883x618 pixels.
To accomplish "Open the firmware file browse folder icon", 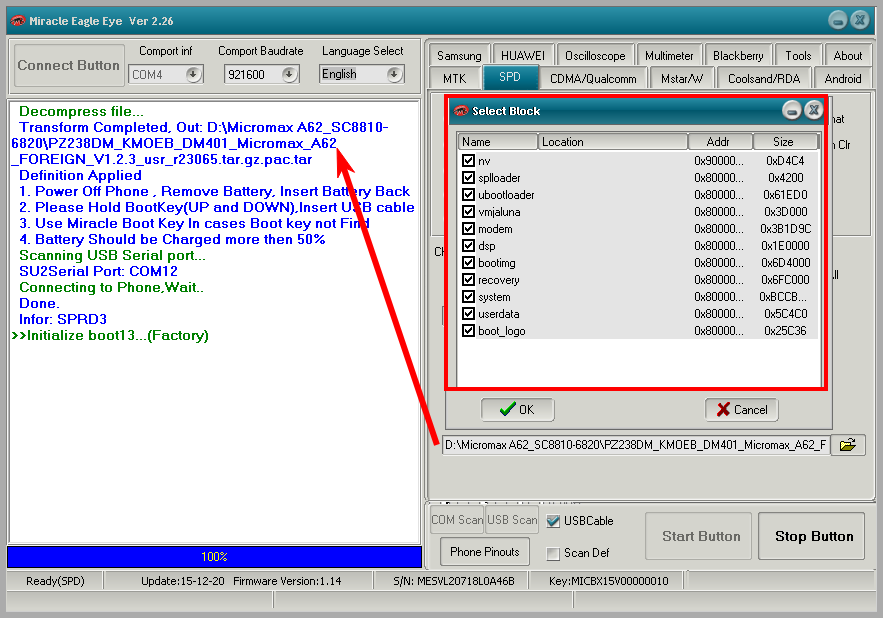I will point(848,445).
